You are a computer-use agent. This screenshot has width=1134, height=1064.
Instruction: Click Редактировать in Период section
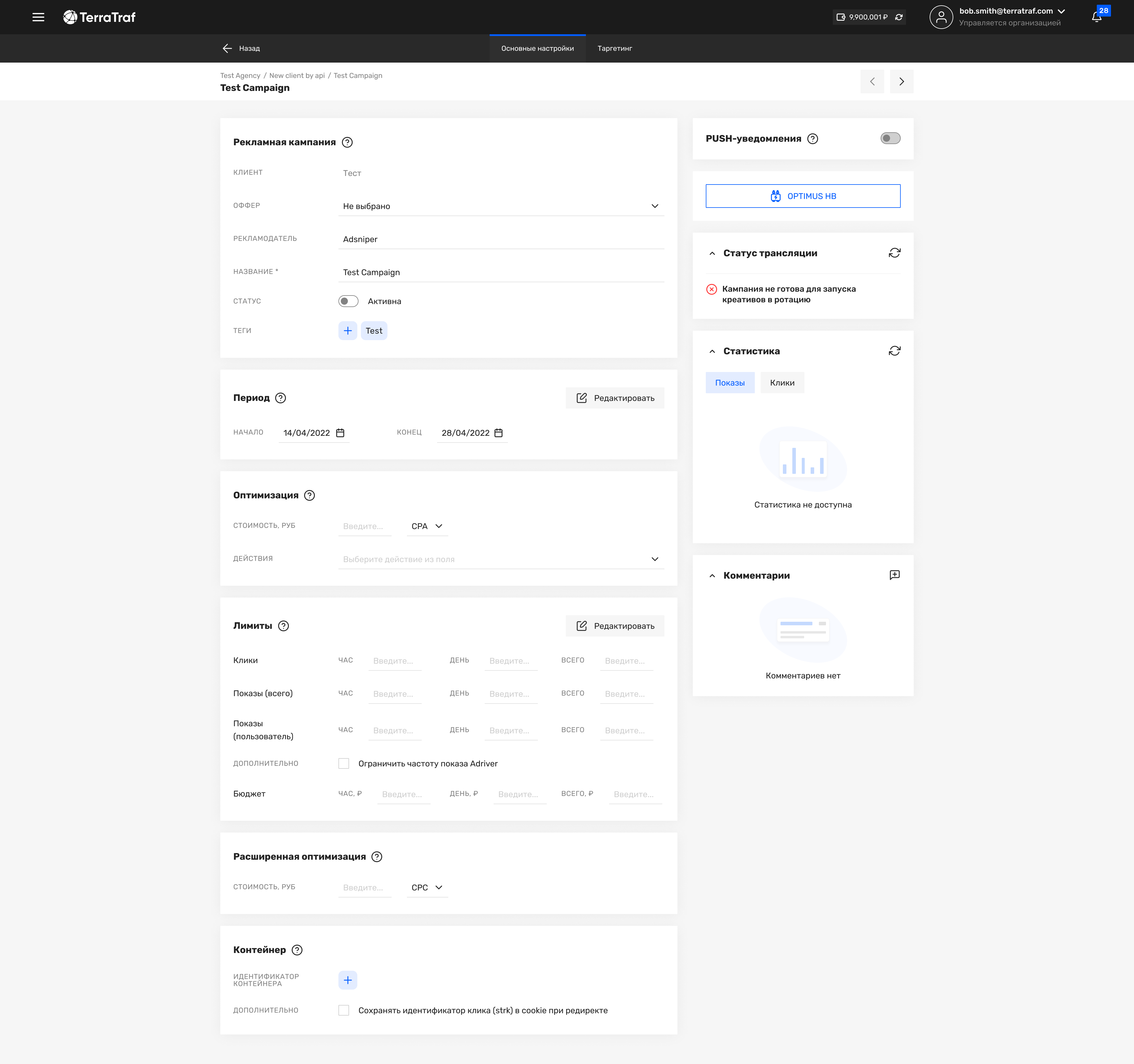tap(615, 398)
